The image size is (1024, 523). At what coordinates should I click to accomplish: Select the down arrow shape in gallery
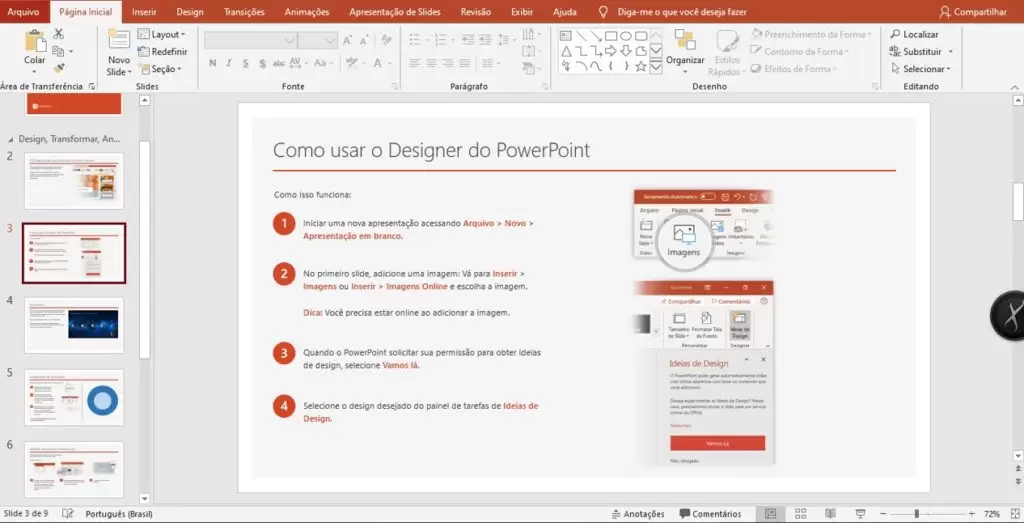click(x=626, y=51)
